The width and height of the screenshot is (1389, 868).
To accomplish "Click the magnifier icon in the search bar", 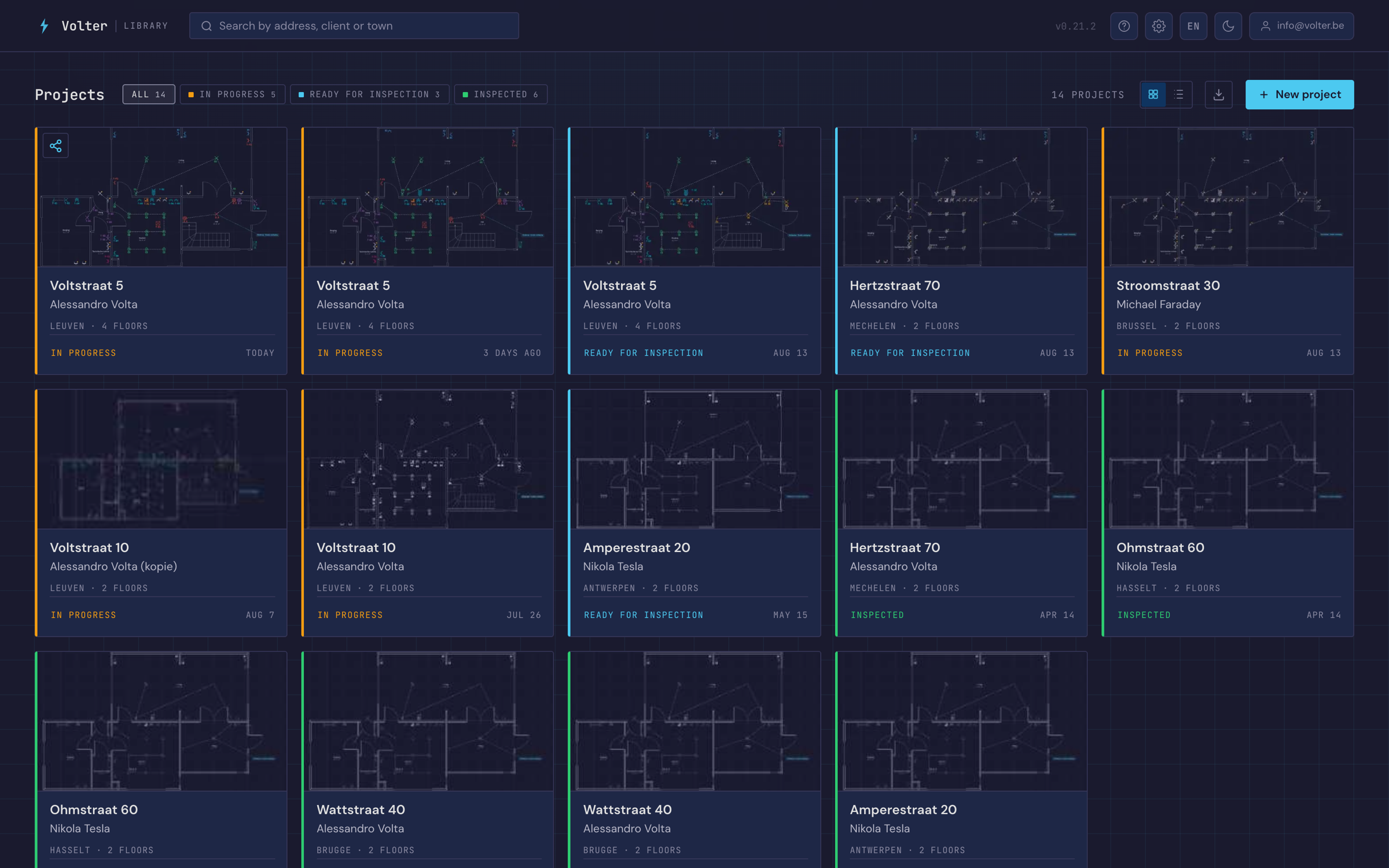I will (206, 26).
